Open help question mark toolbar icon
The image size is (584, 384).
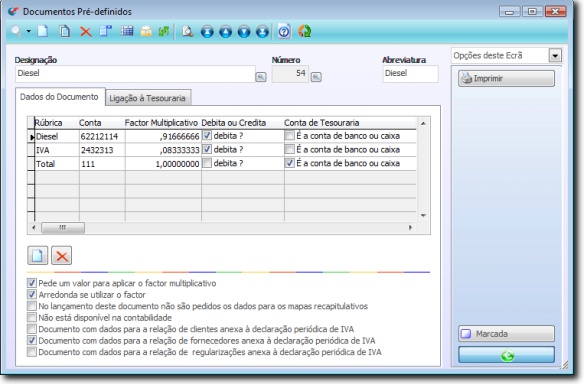coord(284,31)
